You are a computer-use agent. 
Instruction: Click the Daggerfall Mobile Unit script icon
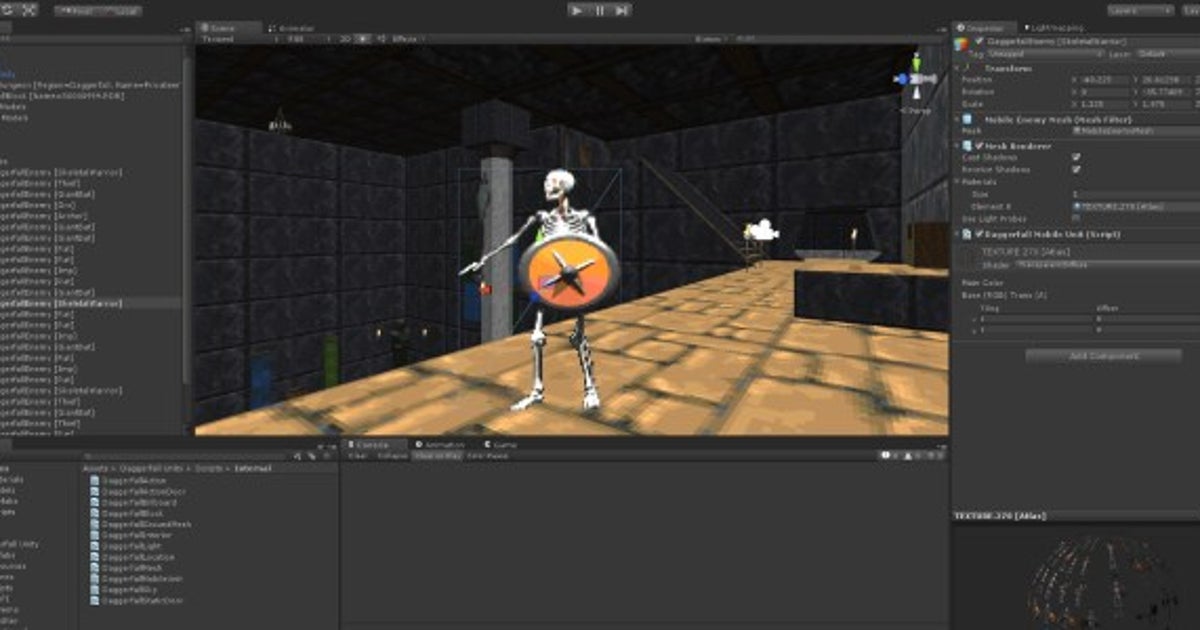[967, 233]
